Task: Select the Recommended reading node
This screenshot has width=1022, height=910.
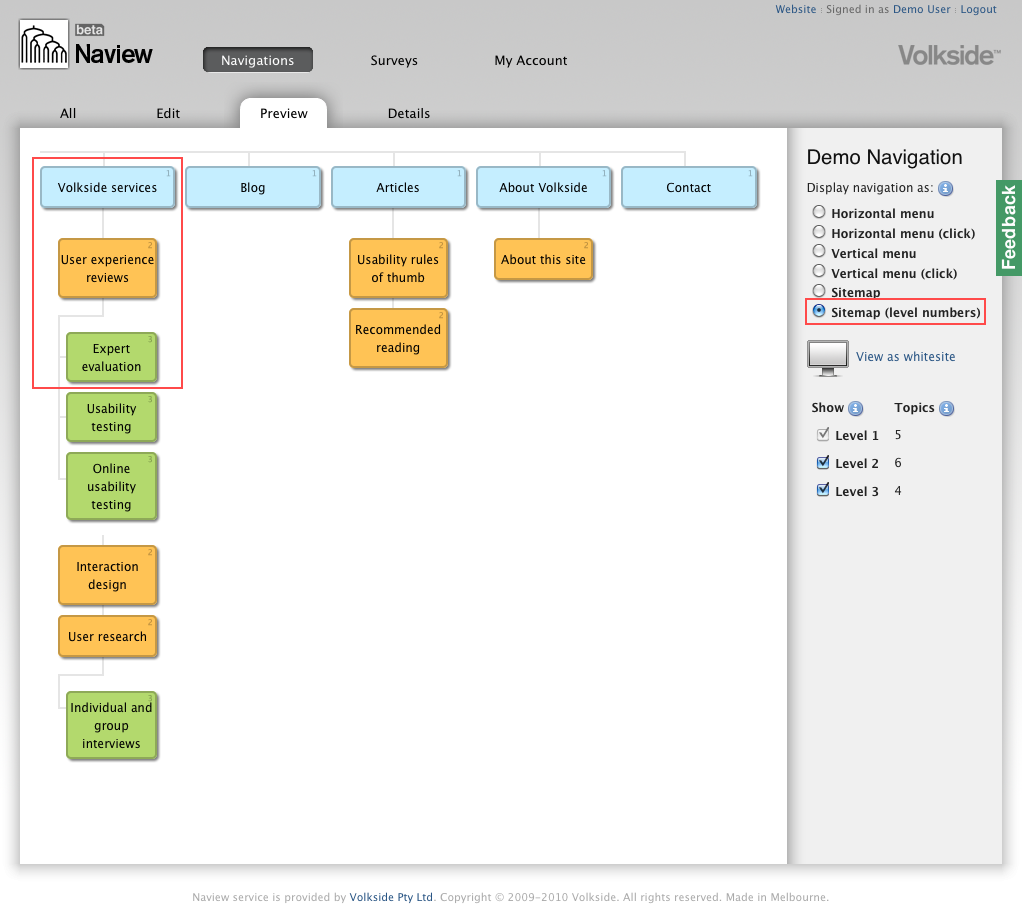Action: tap(398, 339)
